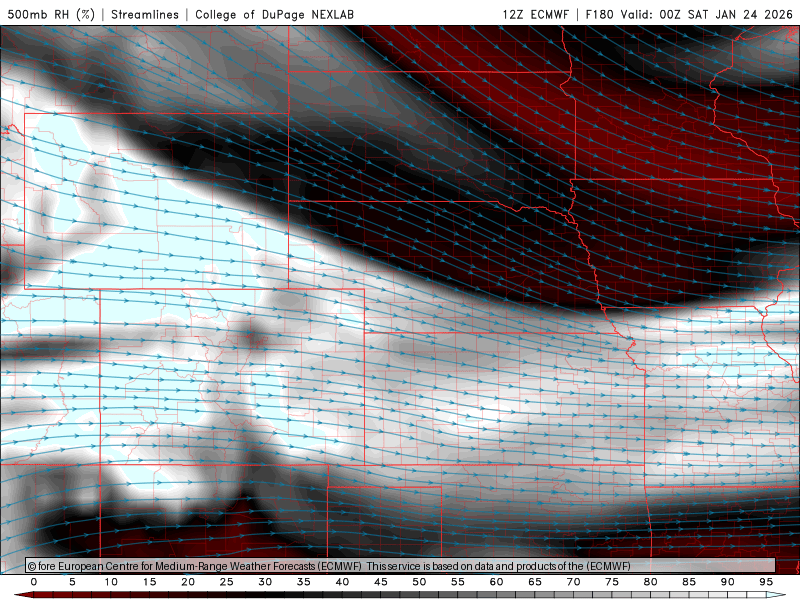The height and width of the screenshot is (600, 800).
Task: Click the '25' value on the color scale
Action: pos(227,582)
